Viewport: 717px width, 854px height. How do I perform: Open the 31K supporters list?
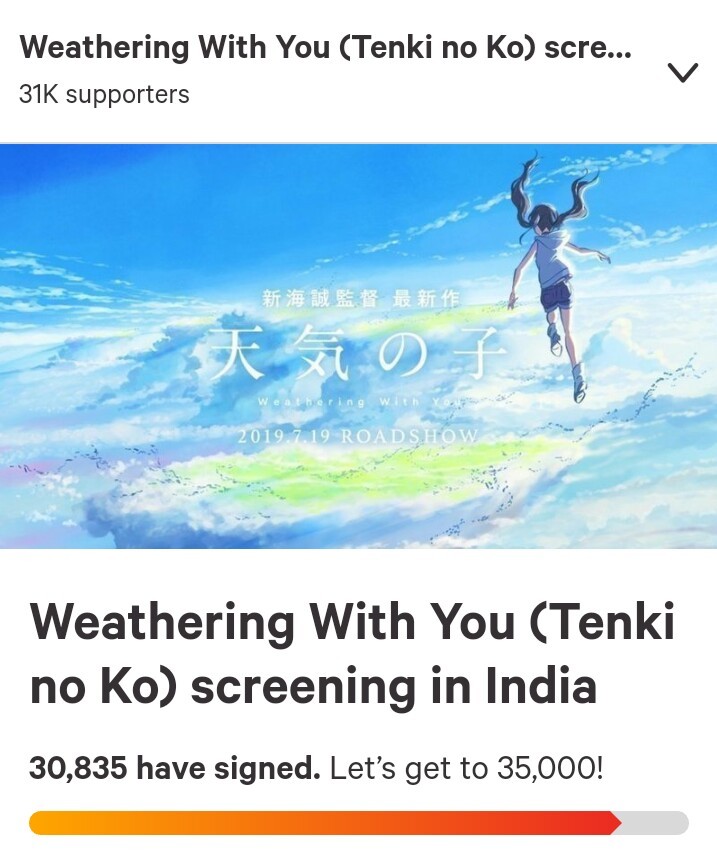click(x=104, y=94)
